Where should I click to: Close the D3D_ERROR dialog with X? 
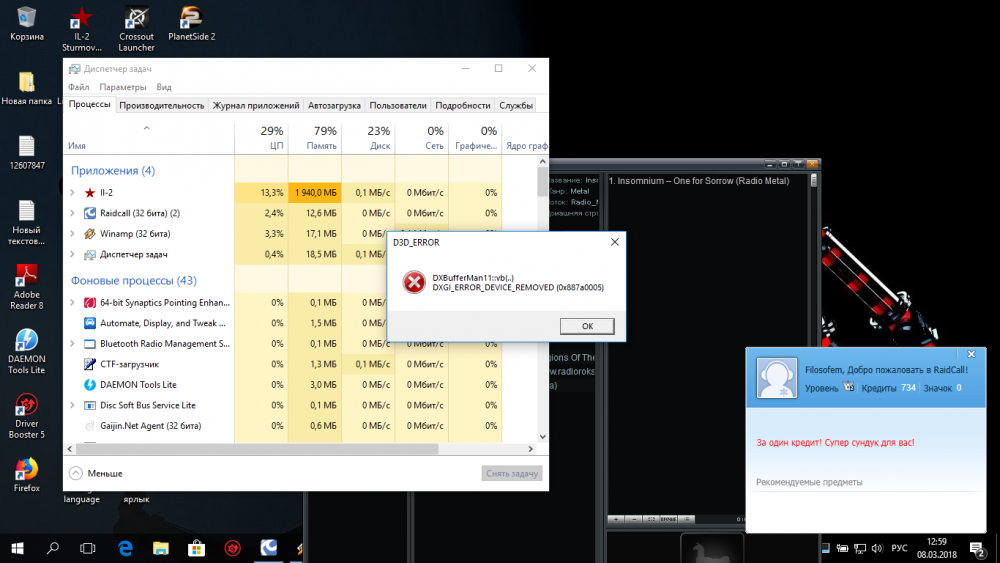point(613,242)
